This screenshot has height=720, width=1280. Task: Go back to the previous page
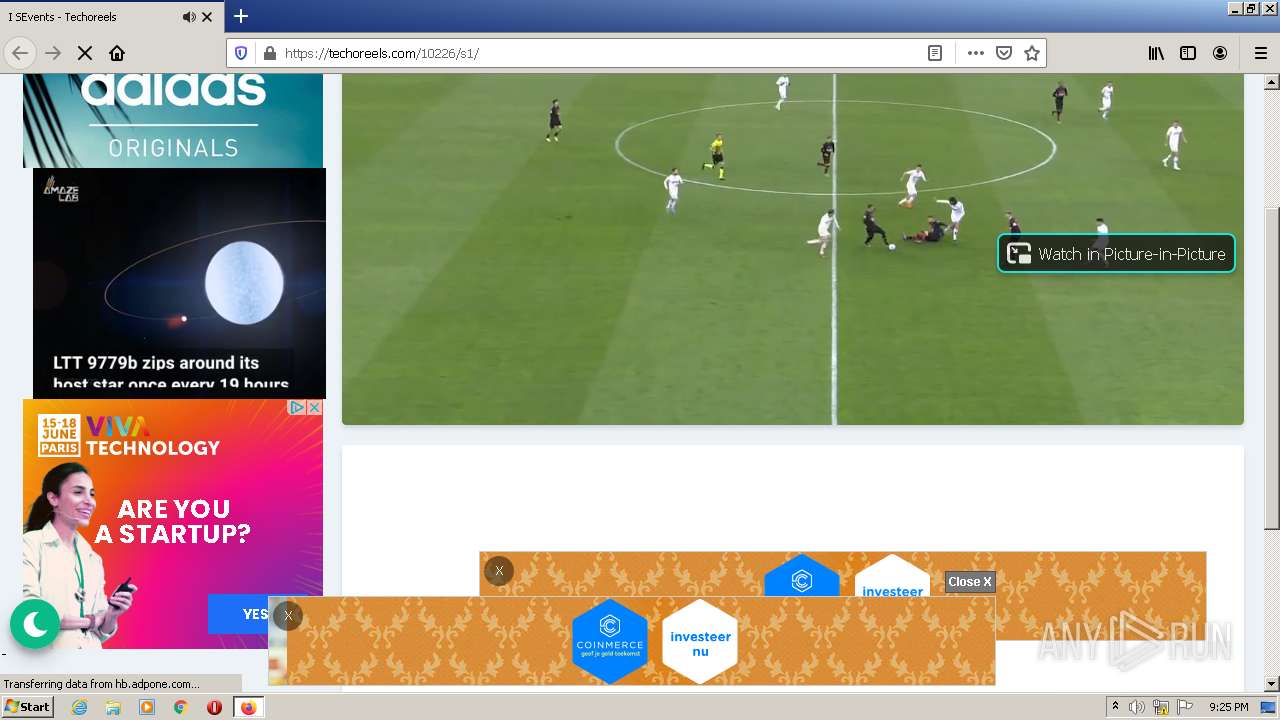20,53
